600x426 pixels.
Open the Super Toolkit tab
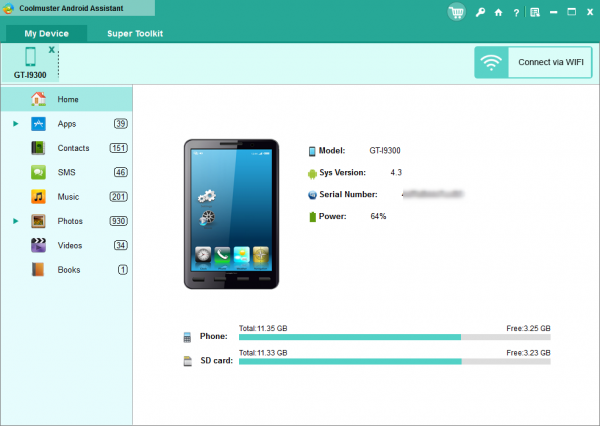(135, 33)
